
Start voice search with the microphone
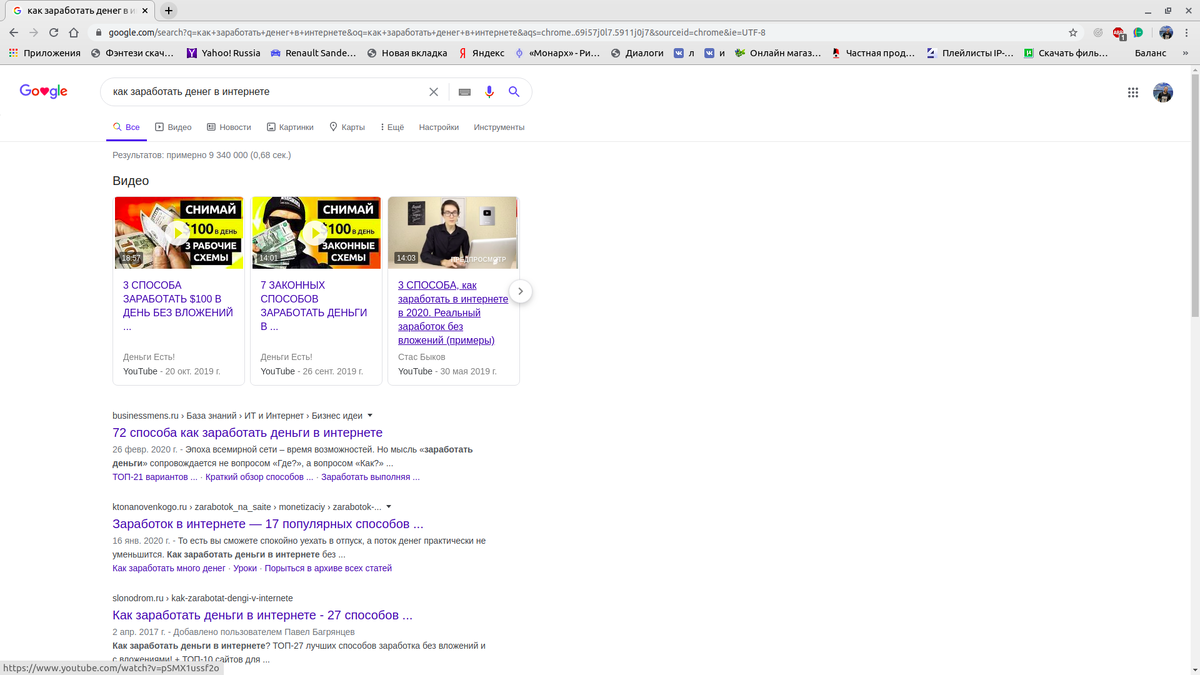pyautogui.click(x=489, y=91)
